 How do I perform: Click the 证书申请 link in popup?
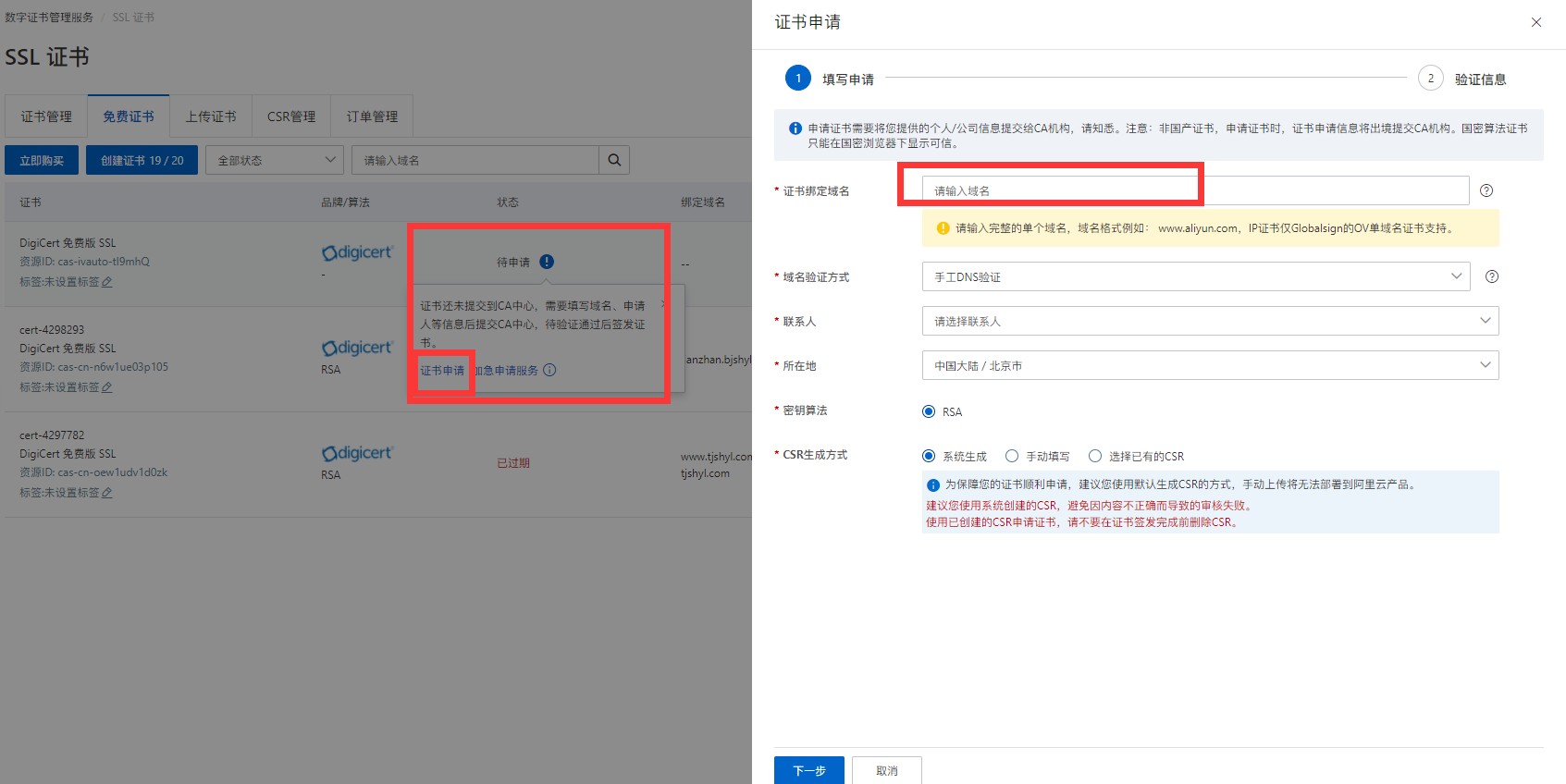click(442, 371)
